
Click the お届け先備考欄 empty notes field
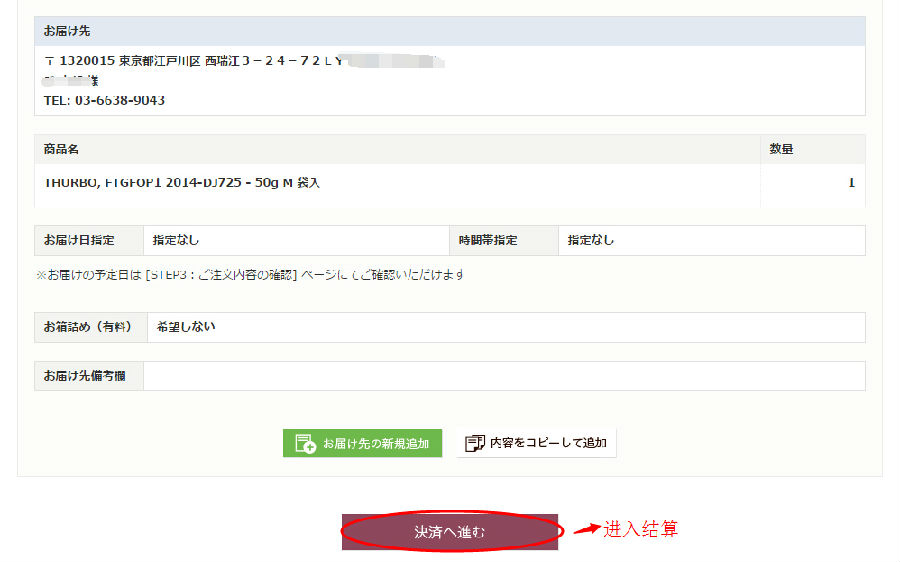coord(504,376)
